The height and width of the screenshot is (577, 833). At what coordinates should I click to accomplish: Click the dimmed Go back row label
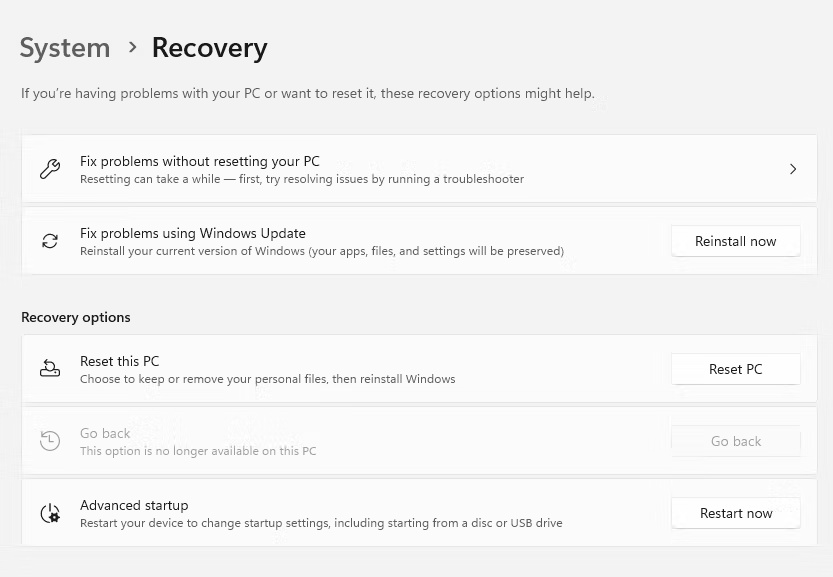[105, 433]
